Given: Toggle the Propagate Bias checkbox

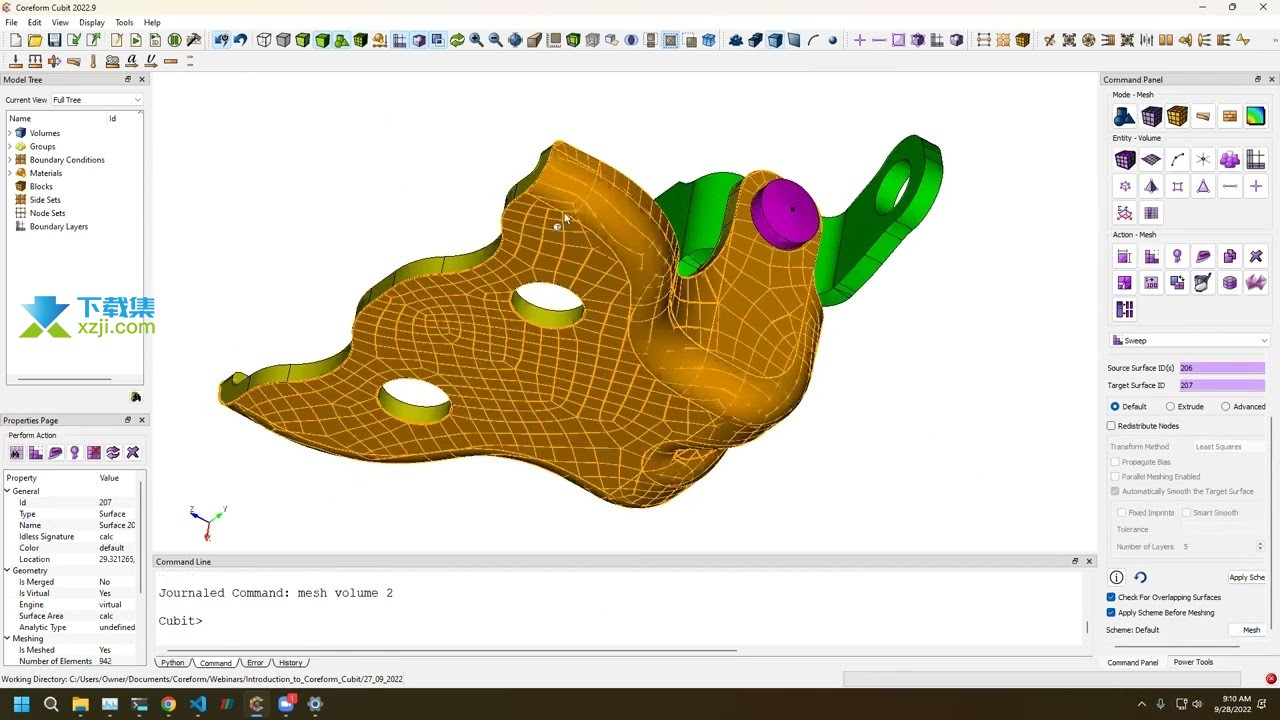Looking at the screenshot, I should [1115, 462].
